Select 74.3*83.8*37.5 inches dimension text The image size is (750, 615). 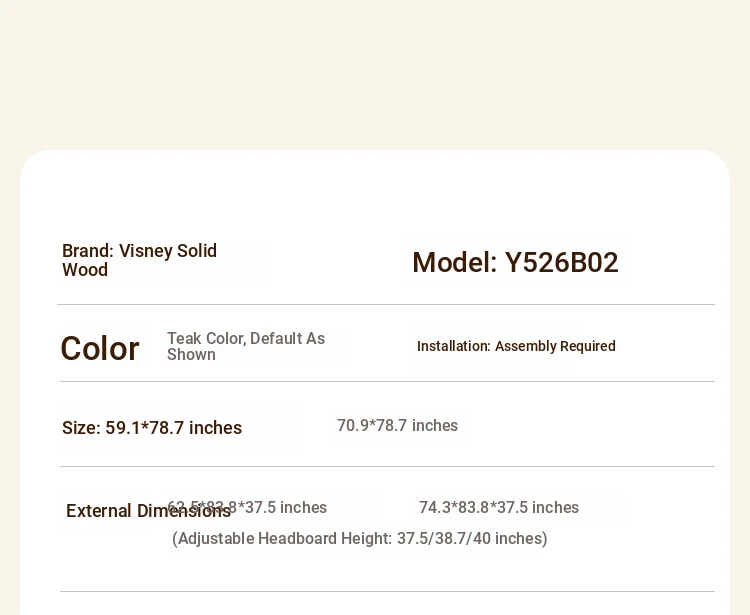click(x=499, y=507)
